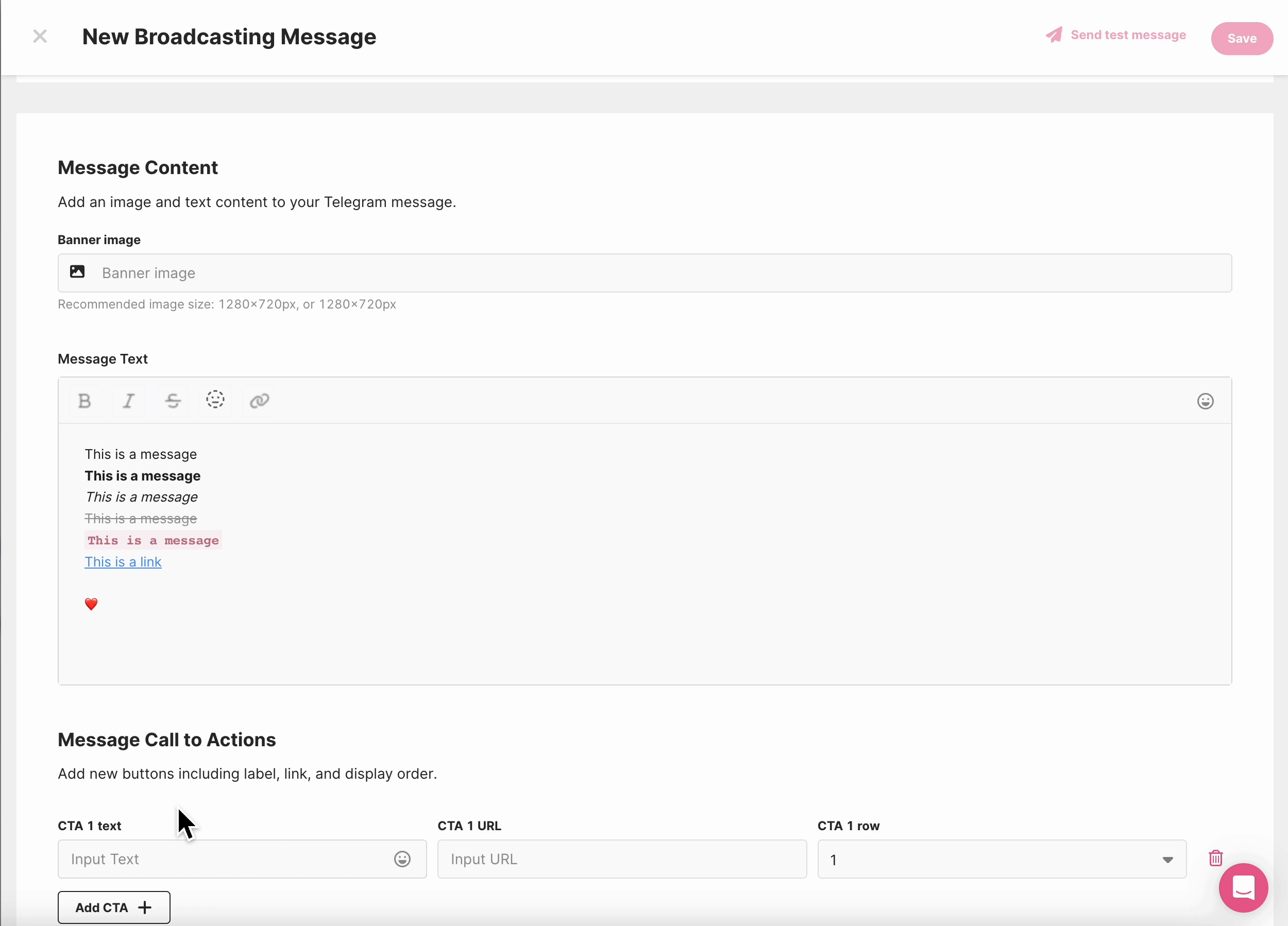1288x926 pixels.
Task: Toggle italic formatting in message editor
Action: point(128,401)
